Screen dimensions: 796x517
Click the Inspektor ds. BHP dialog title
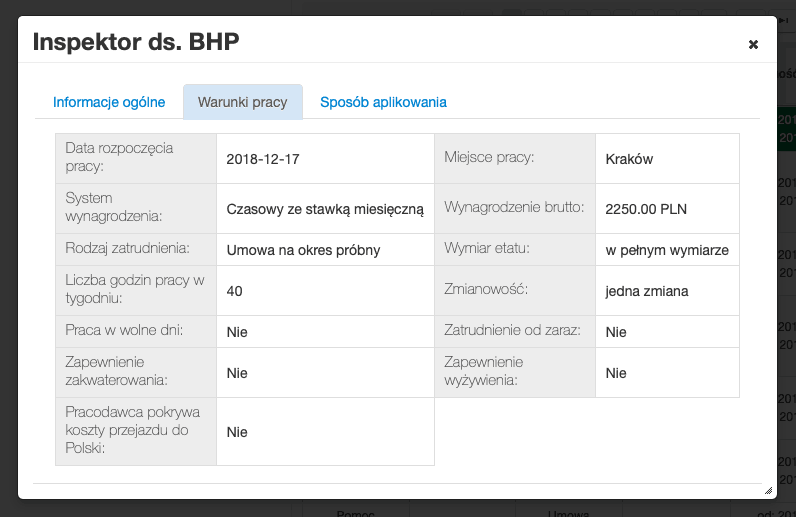136,42
